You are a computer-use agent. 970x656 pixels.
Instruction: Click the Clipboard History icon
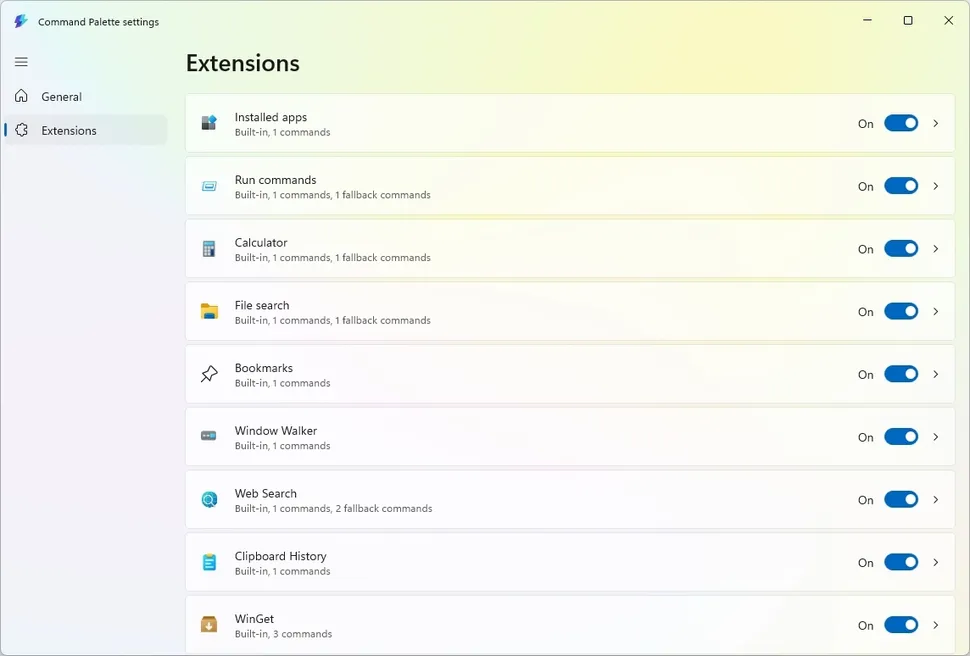coord(209,562)
